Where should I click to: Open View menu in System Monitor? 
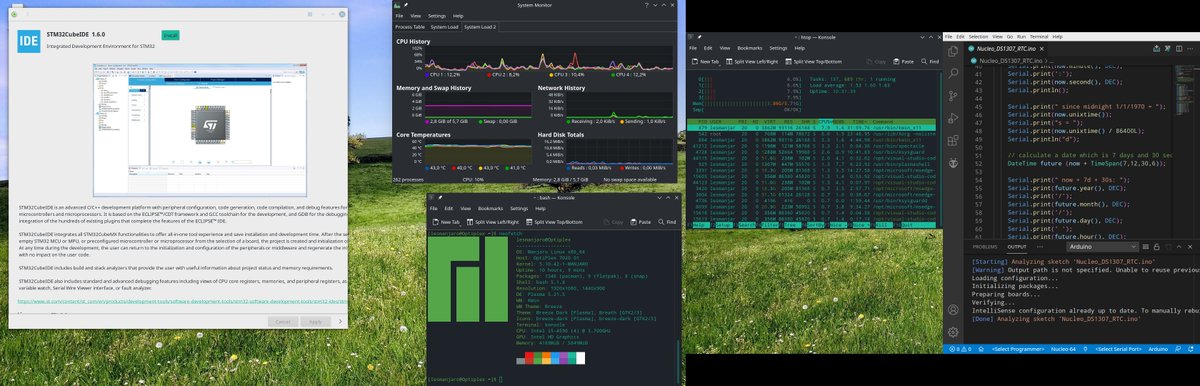415,16
